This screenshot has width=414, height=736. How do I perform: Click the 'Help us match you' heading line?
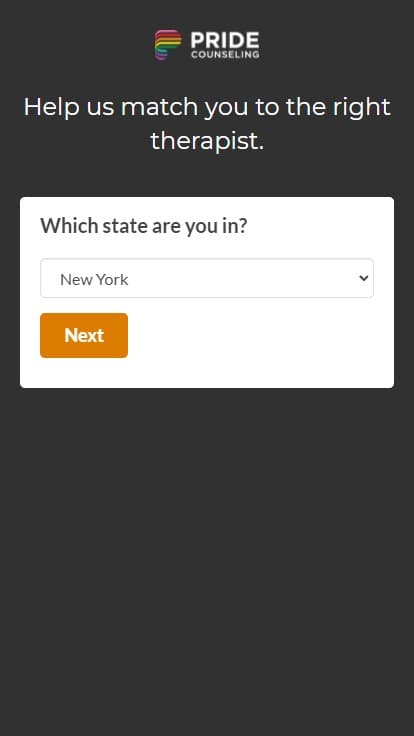pos(207,107)
